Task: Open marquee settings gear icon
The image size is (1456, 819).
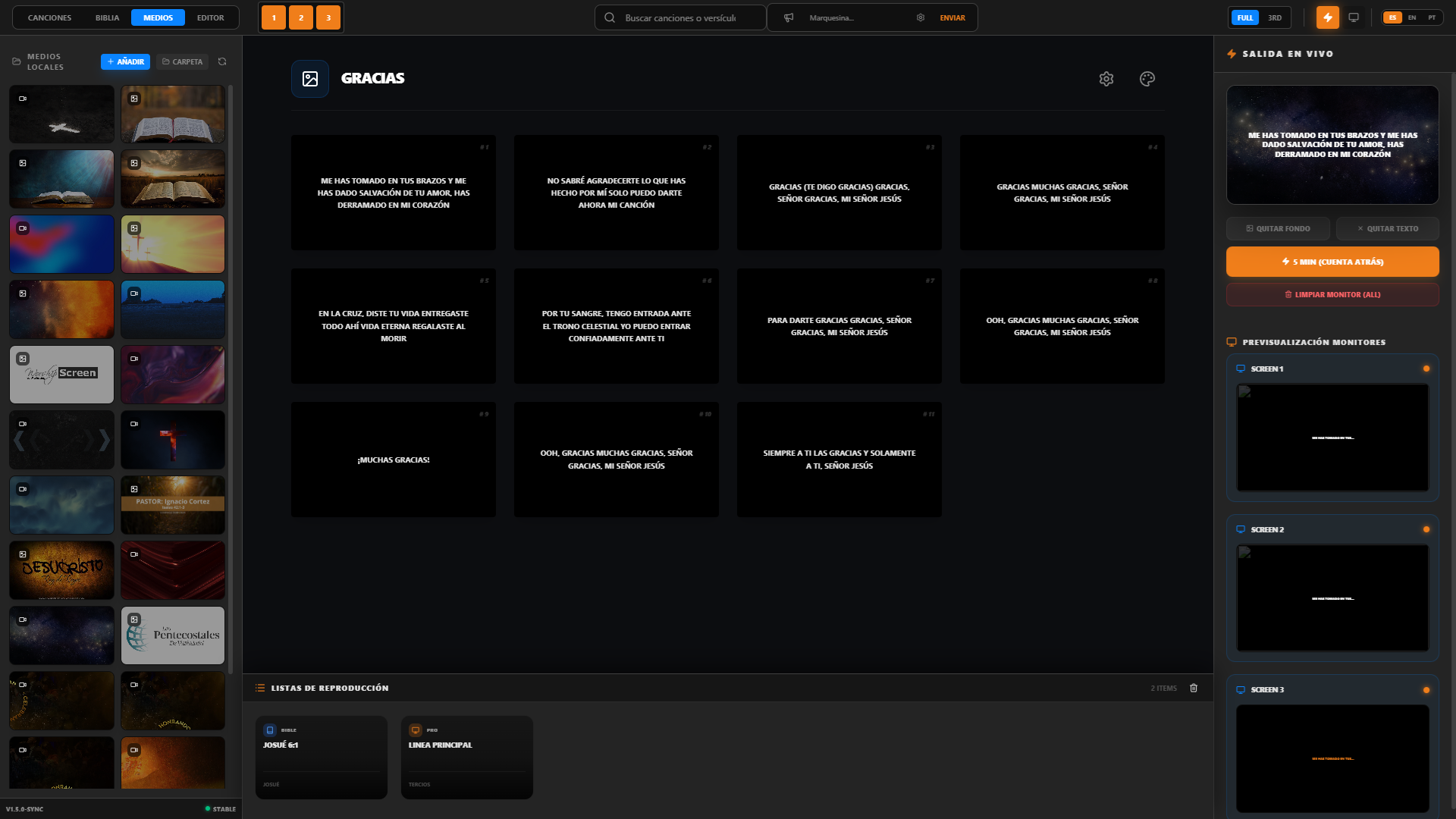Action: point(920,17)
